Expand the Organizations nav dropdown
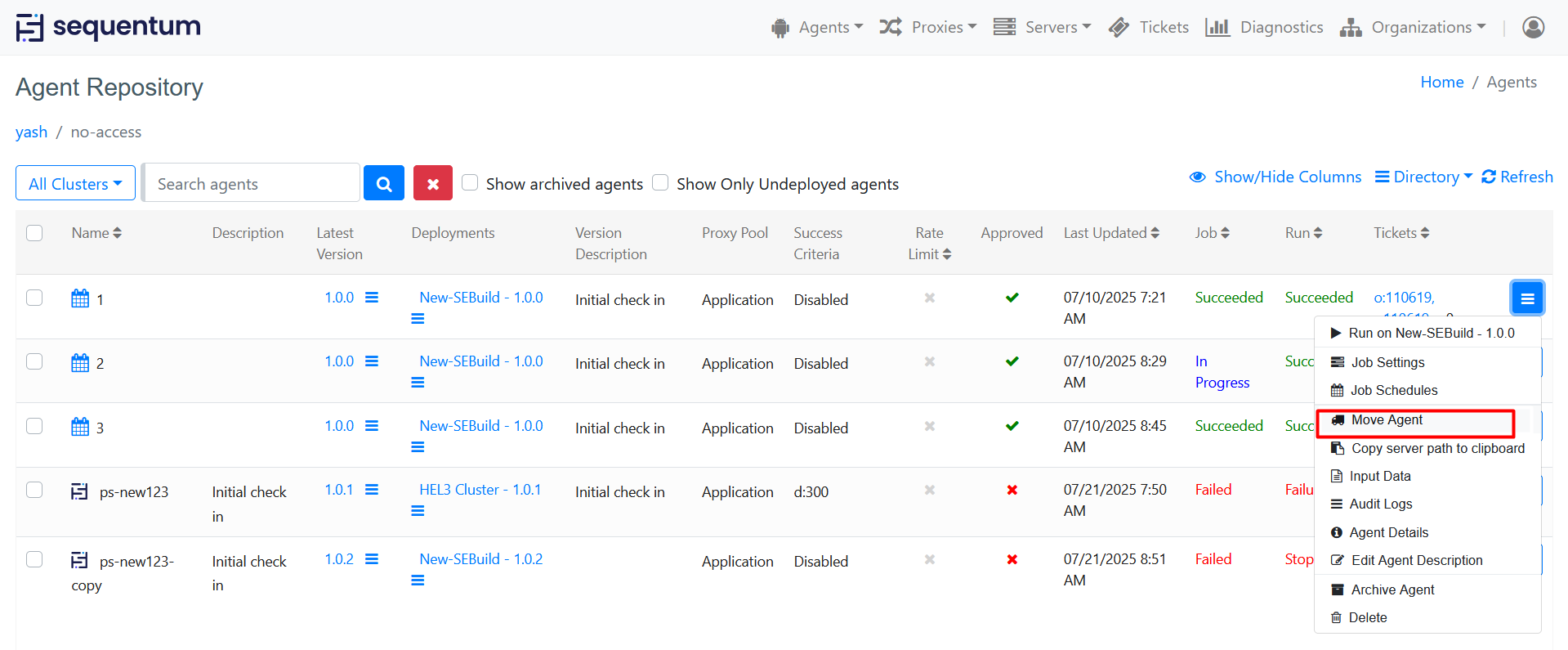1568x650 pixels. pyautogui.click(x=1413, y=27)
